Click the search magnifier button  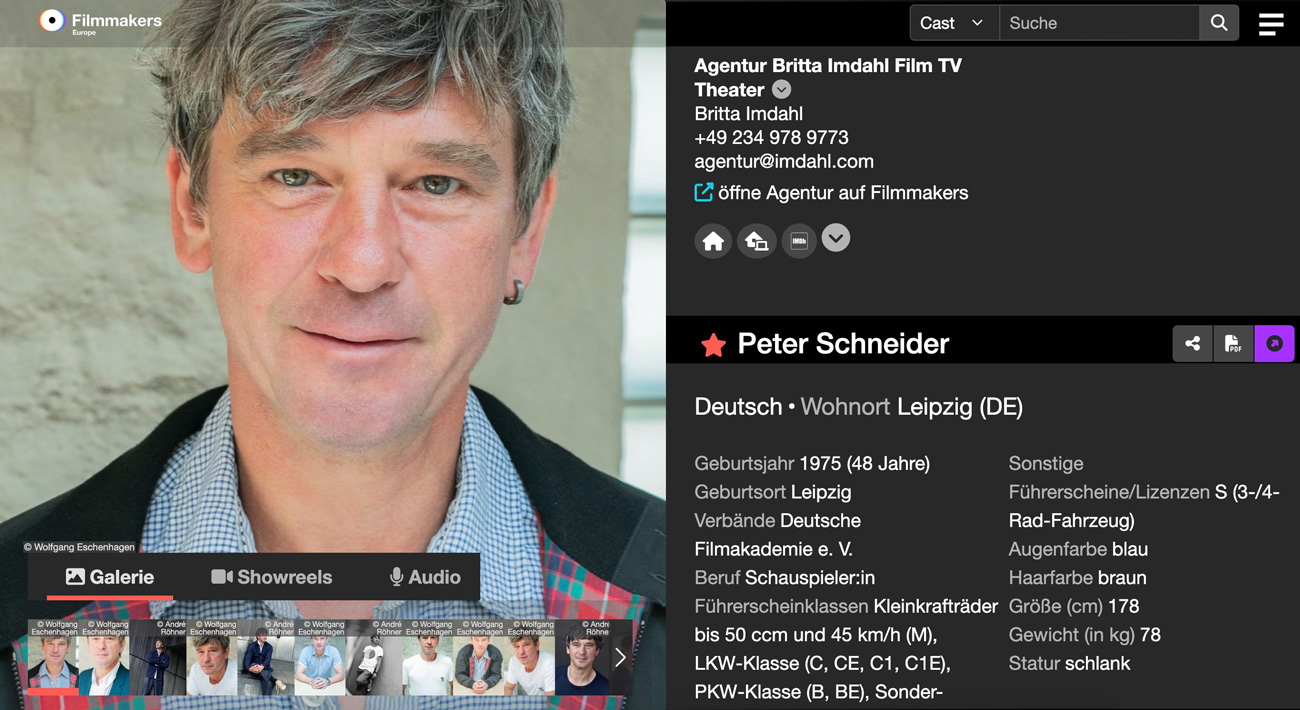[x=1219, y=23]
